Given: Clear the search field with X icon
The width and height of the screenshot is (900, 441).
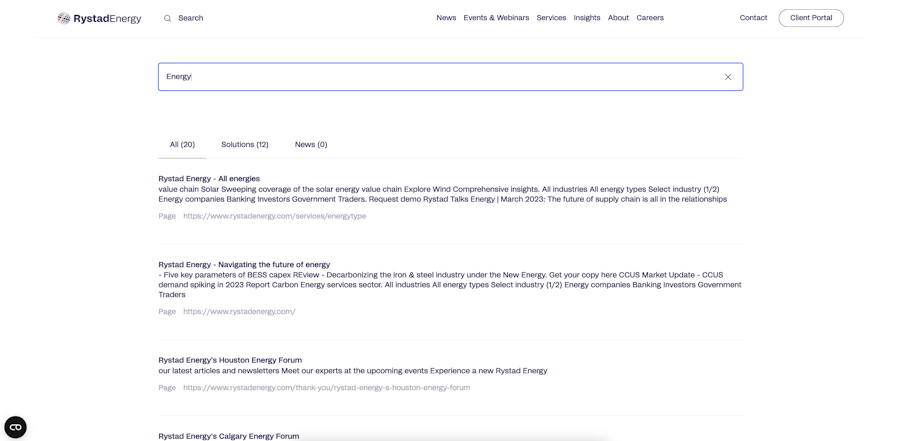Looking at the screenshot, I should (x=728, y=77).
